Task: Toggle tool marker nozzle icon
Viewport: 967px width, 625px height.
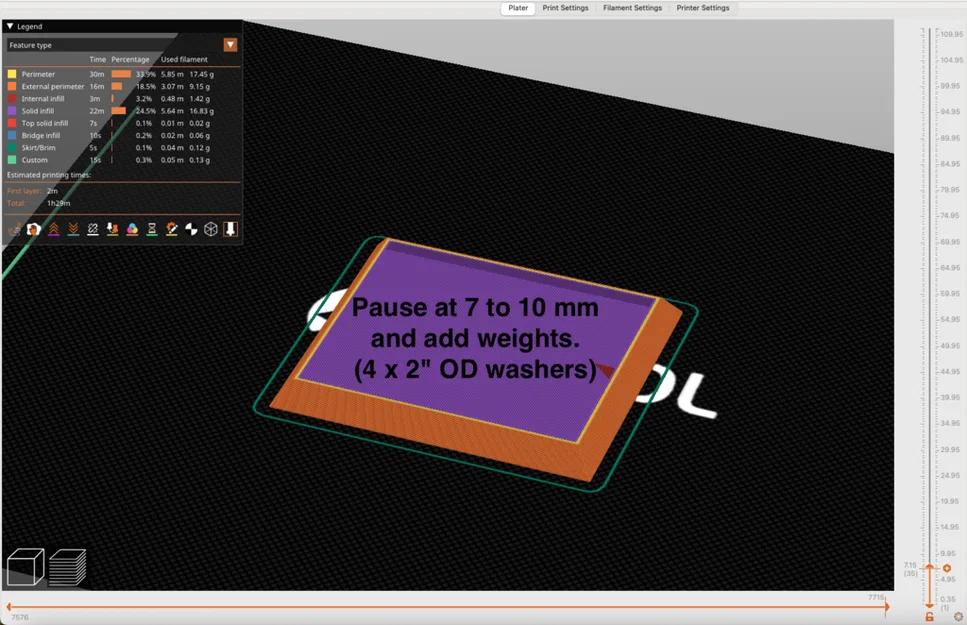Action: pos(231,229)
